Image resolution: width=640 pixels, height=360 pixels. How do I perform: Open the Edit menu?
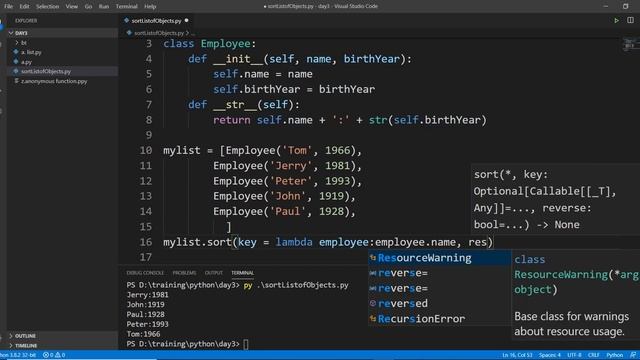24,7
